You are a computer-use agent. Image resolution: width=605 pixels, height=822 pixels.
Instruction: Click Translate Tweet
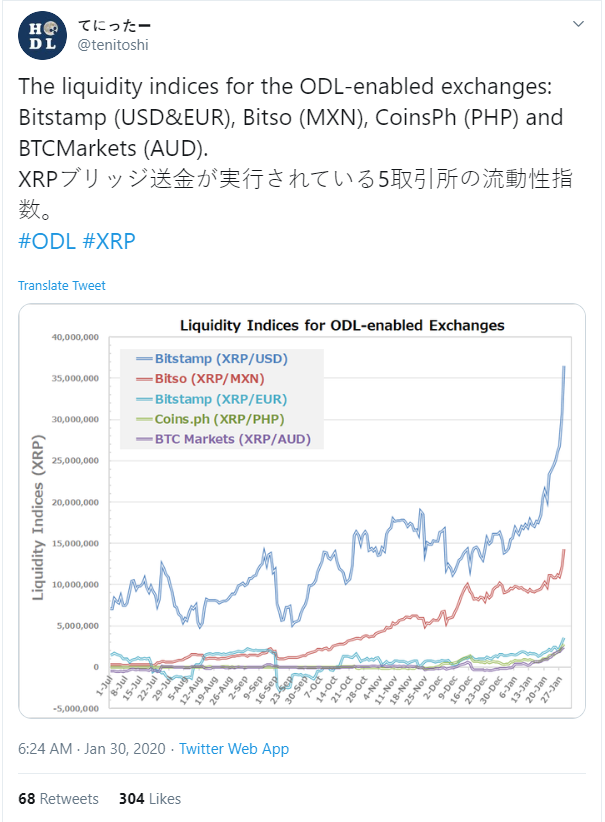[x=62, y=286]
